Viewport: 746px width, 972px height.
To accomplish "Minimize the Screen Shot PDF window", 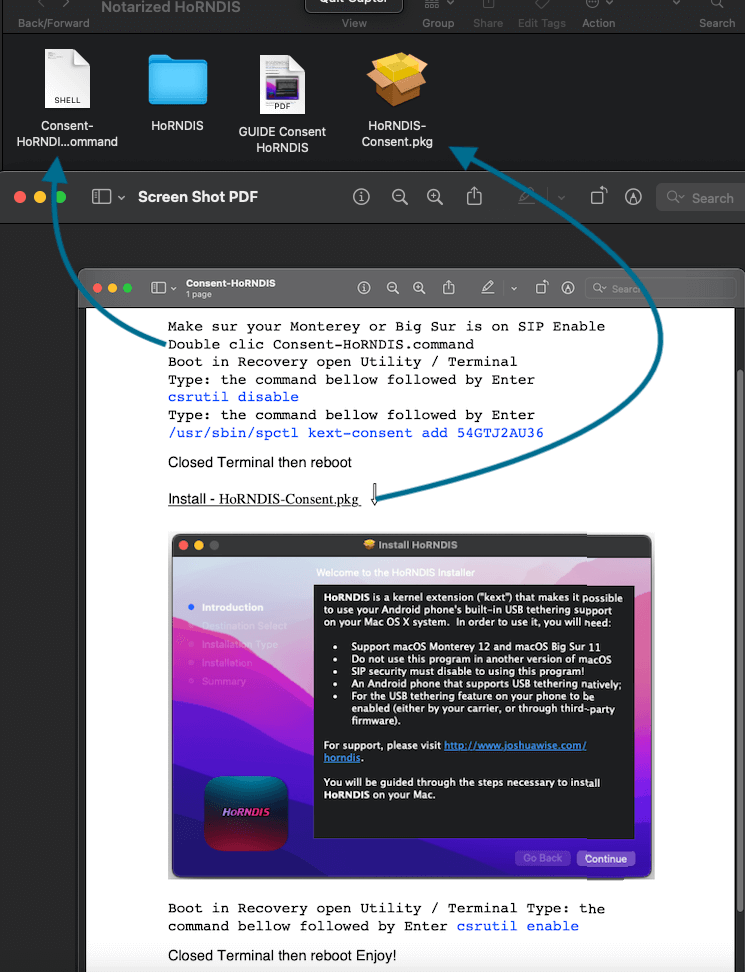I will (x=40, y=197).
